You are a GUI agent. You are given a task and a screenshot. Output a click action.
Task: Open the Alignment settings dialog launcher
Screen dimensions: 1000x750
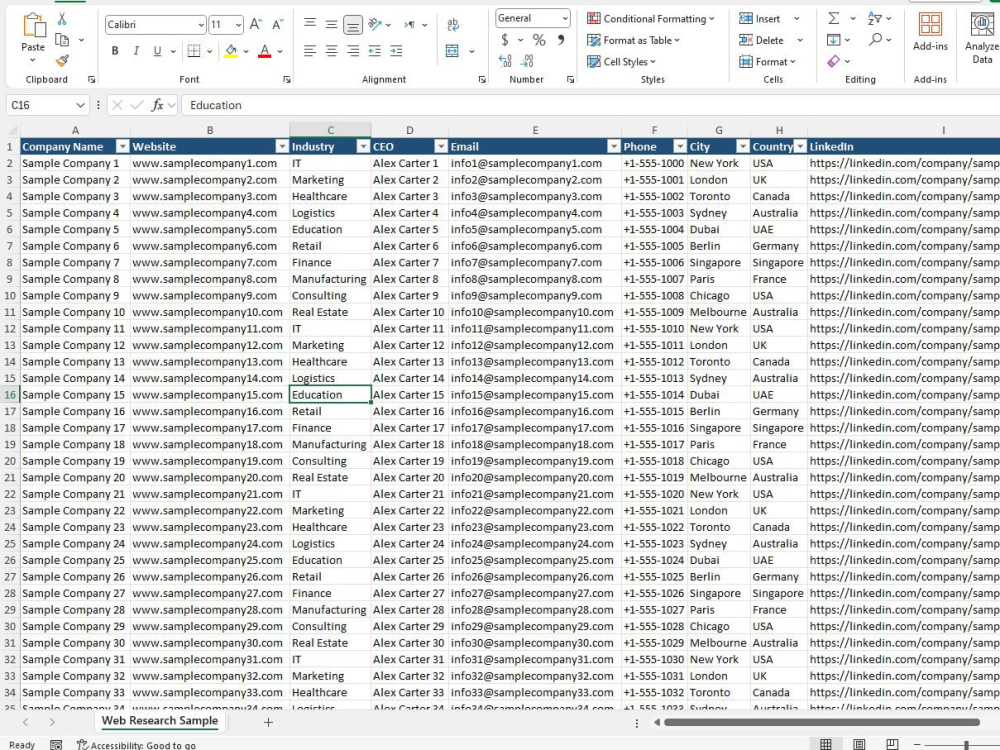pos(482,80)
